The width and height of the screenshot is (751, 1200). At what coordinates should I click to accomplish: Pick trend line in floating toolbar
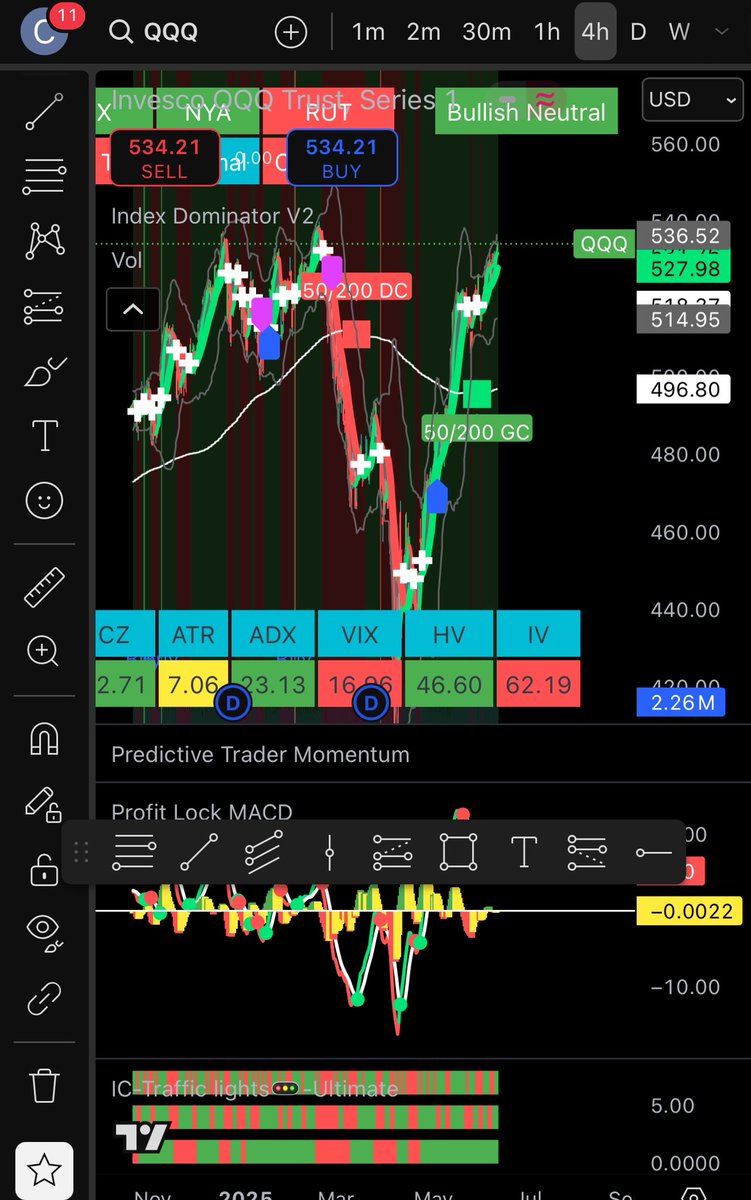coord(199,853)
